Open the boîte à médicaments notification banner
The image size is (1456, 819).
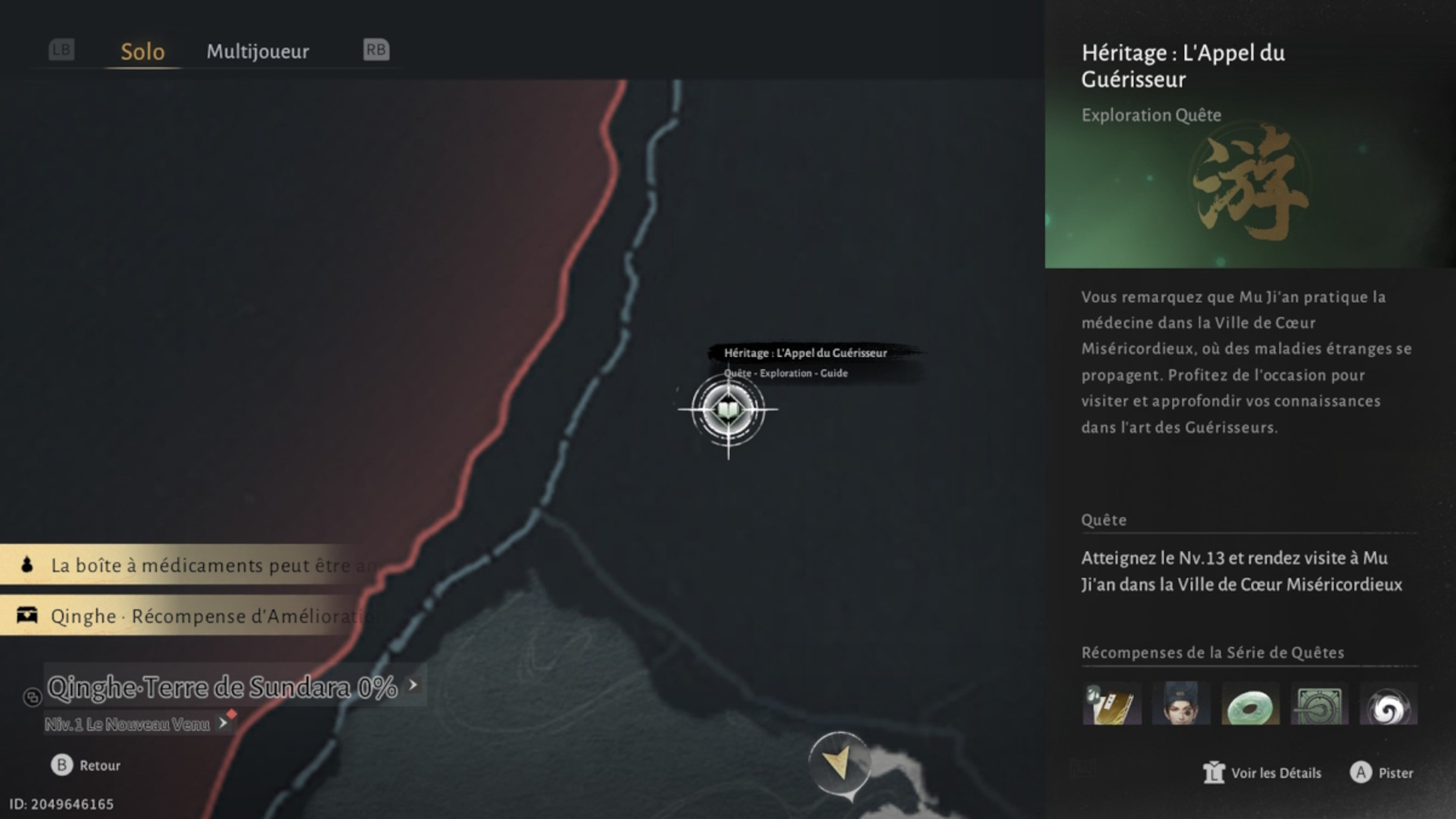tap(188, 565)
